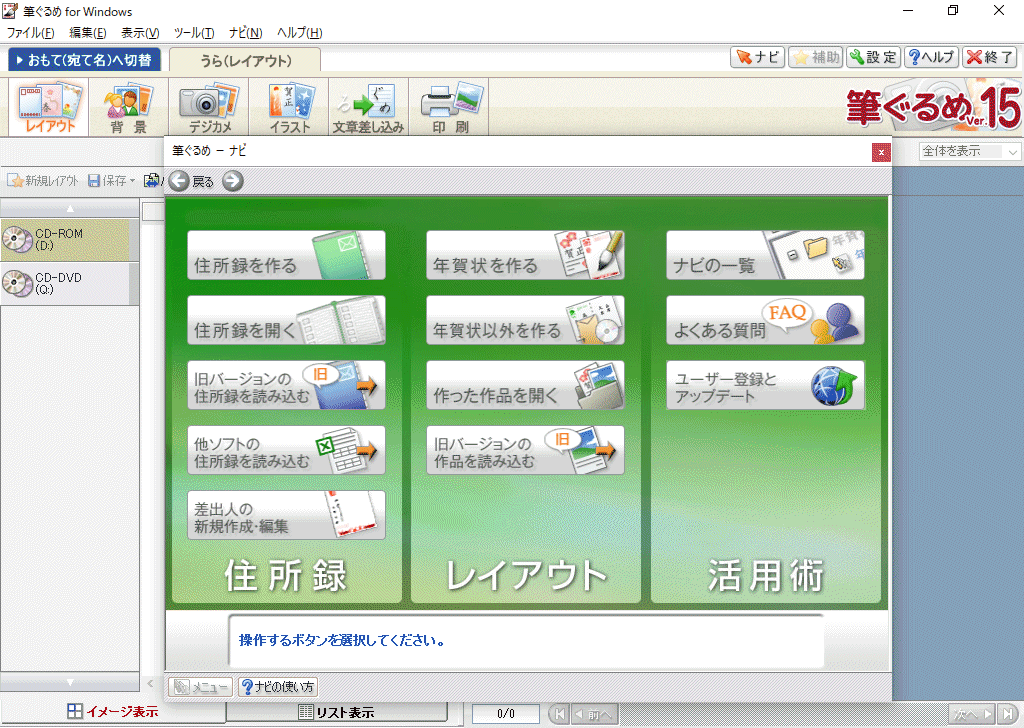1024x728 pixels.
Task: Switch to リスト表示 view
Action: point(336,712)
